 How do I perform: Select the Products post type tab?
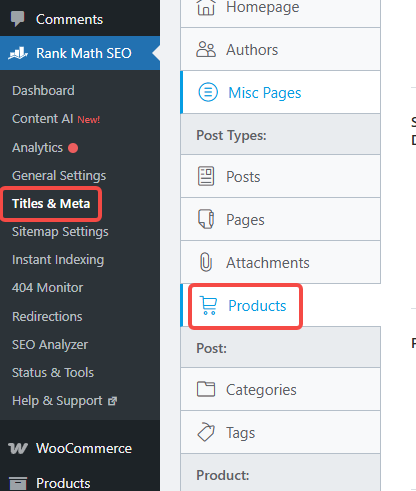280,305
